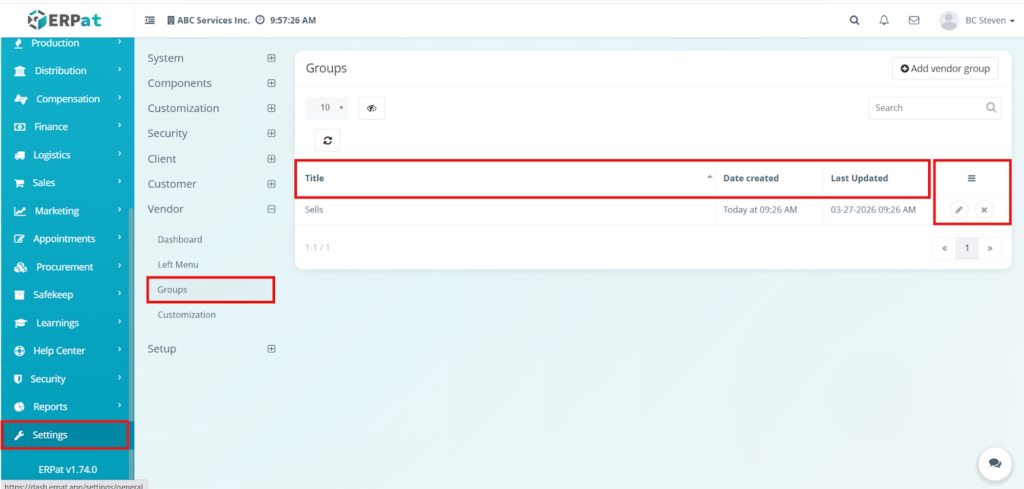Click the Procurement cubes icon
The width and height of the screenshot is (1024, 489).
coord(21,267)
